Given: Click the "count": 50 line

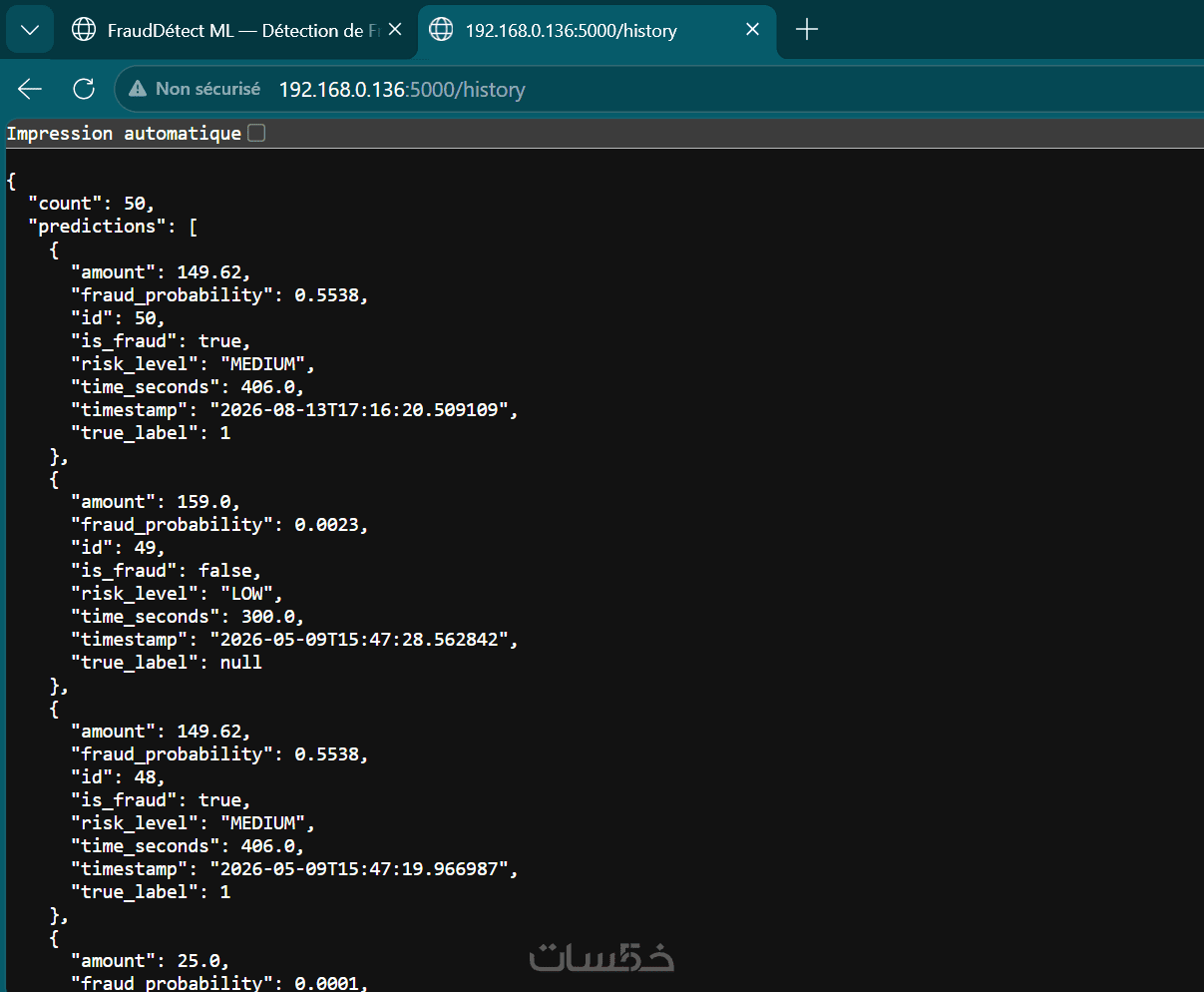Looking at the screenshot, I should (x=91, y=203).
